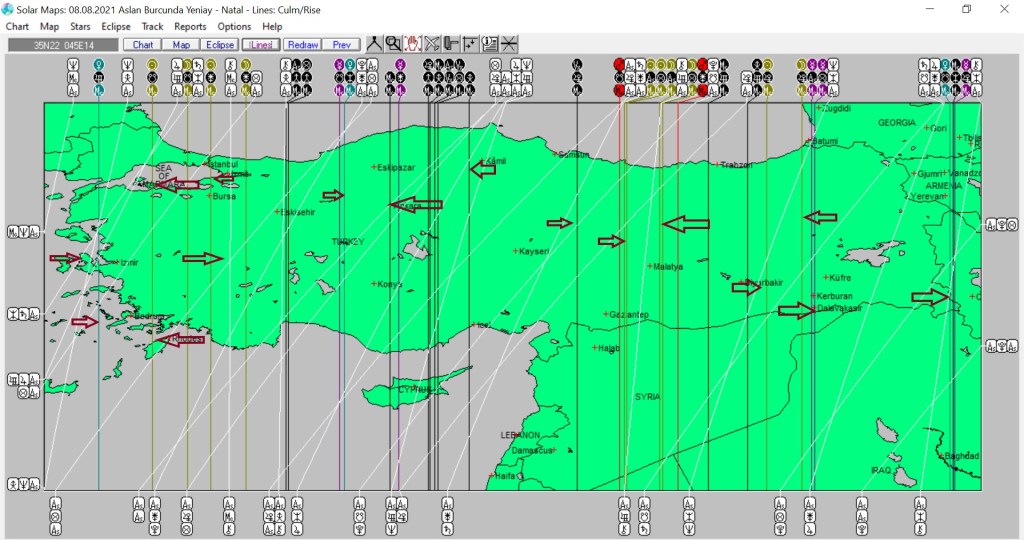This screenshot has width=1024, height=540.
Task: Toggle the Lines view button
Action: coord(260,45)
